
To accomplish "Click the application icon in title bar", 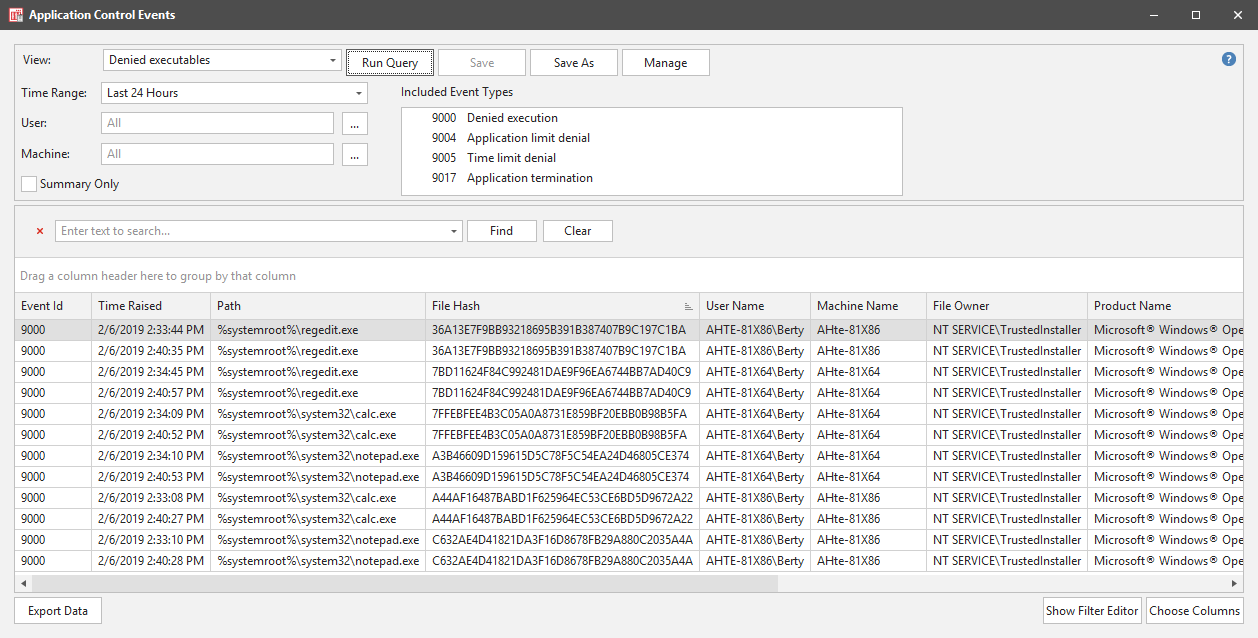I will (x=15, y=15).
